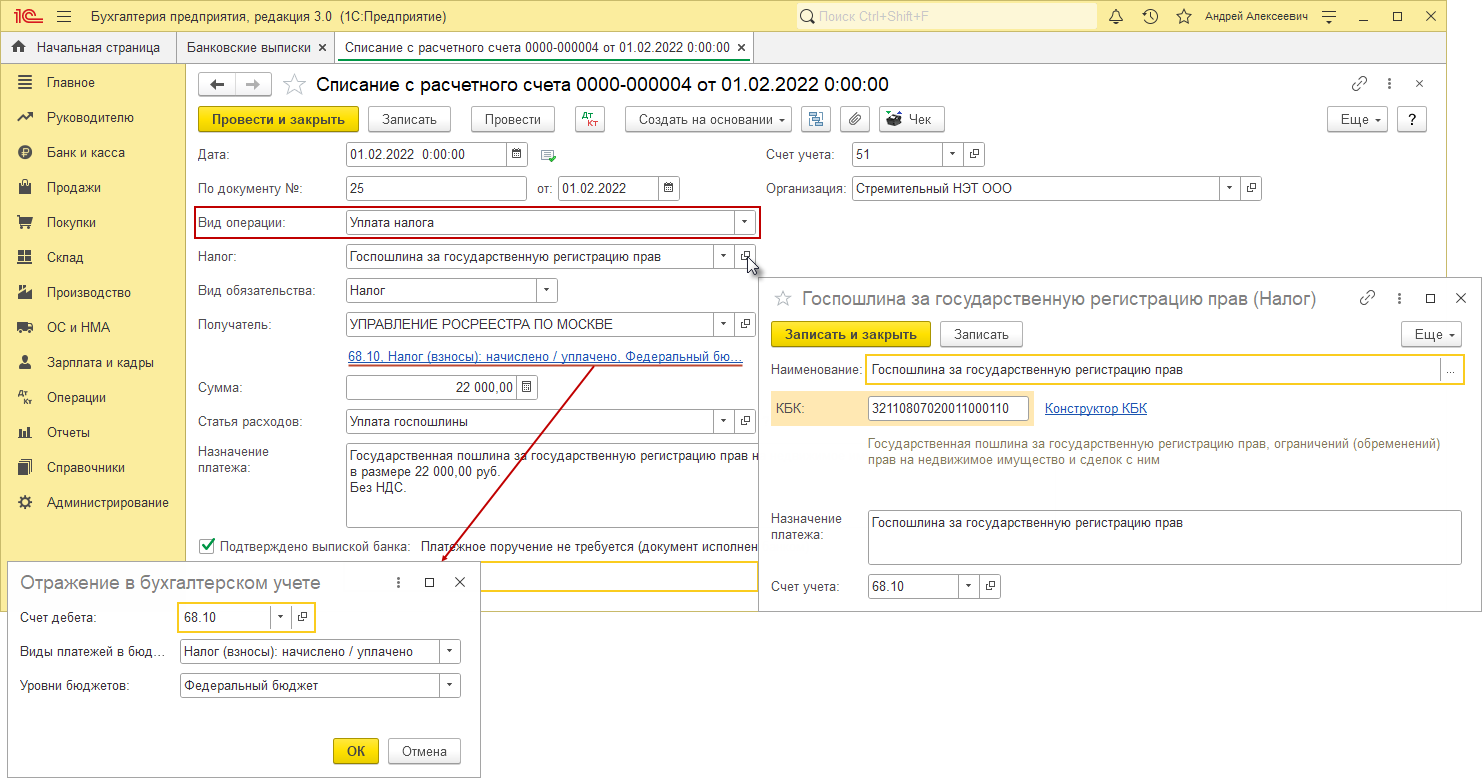The height and width of the screenshot is (779, 1483).
Task: Click the help question-mark button
Action: pyautogui.click(x=1411, y=119)
